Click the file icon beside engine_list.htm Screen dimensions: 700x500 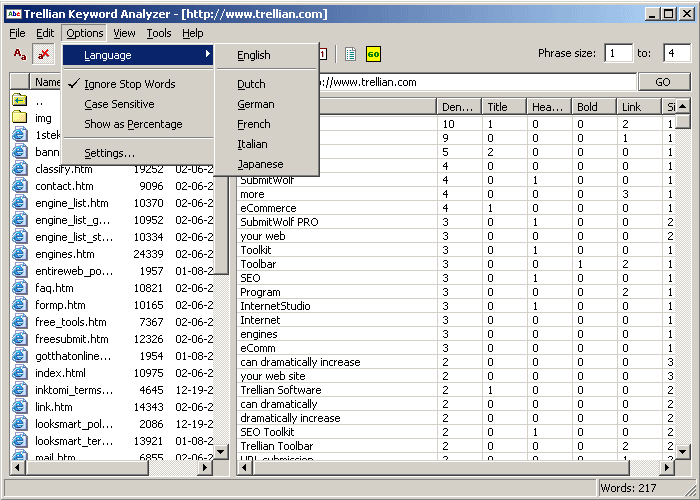pyautogui.click(x=19, y=203)
